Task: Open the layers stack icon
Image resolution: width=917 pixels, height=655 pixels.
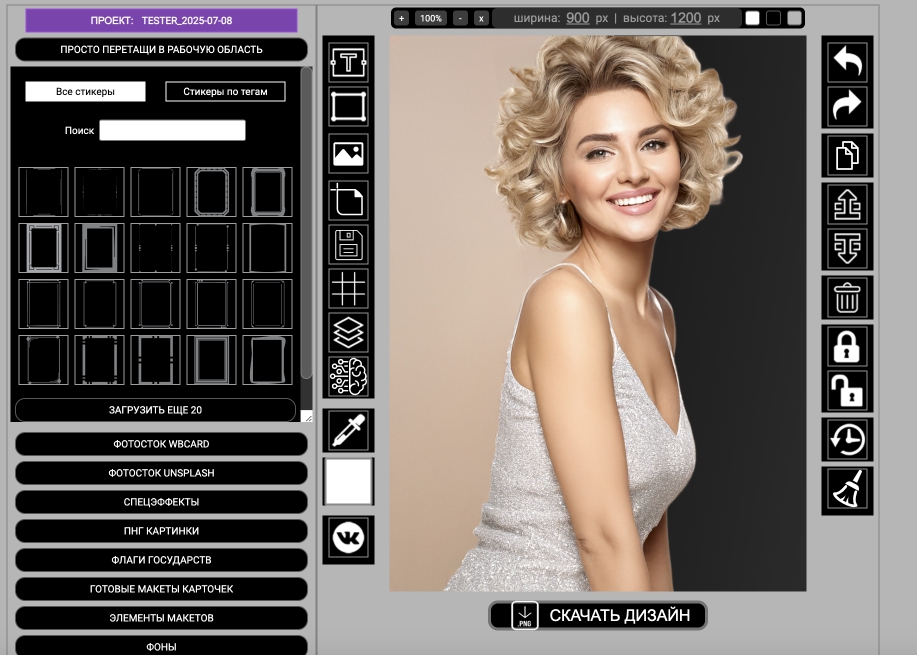Action: [349, 332]
